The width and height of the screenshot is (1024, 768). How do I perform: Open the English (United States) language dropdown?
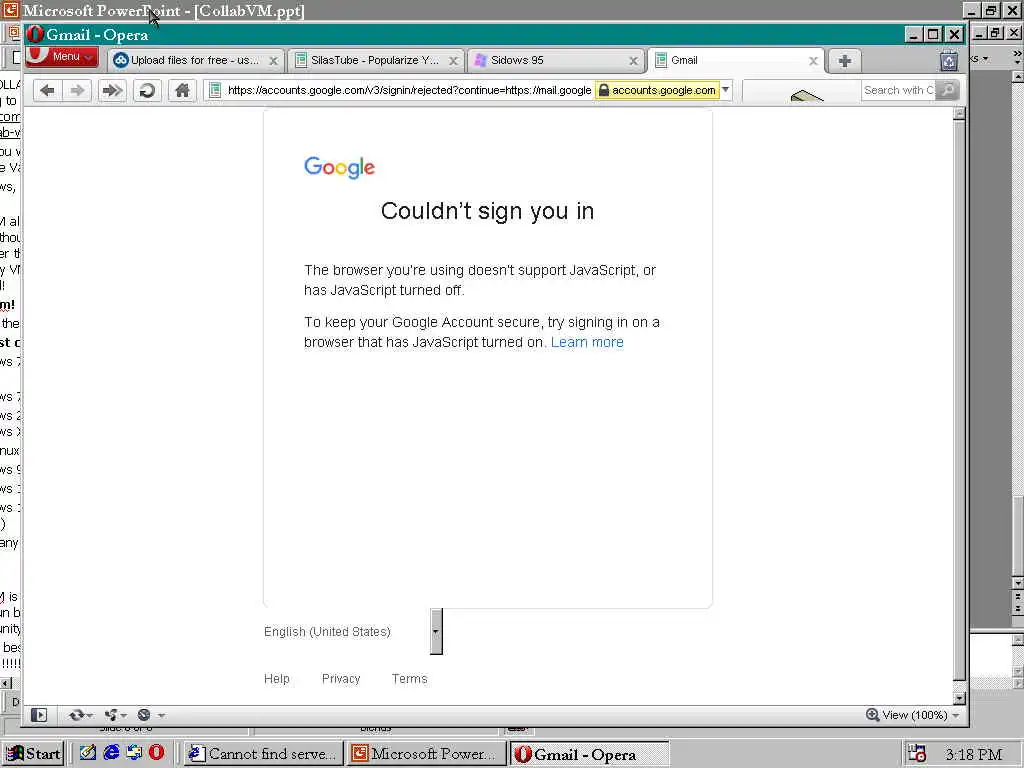[353, 632]
